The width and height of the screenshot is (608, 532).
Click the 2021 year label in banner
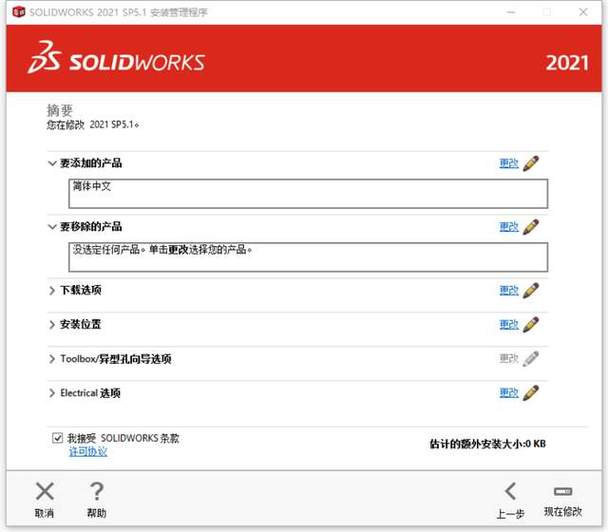click(x=567, y=63)
